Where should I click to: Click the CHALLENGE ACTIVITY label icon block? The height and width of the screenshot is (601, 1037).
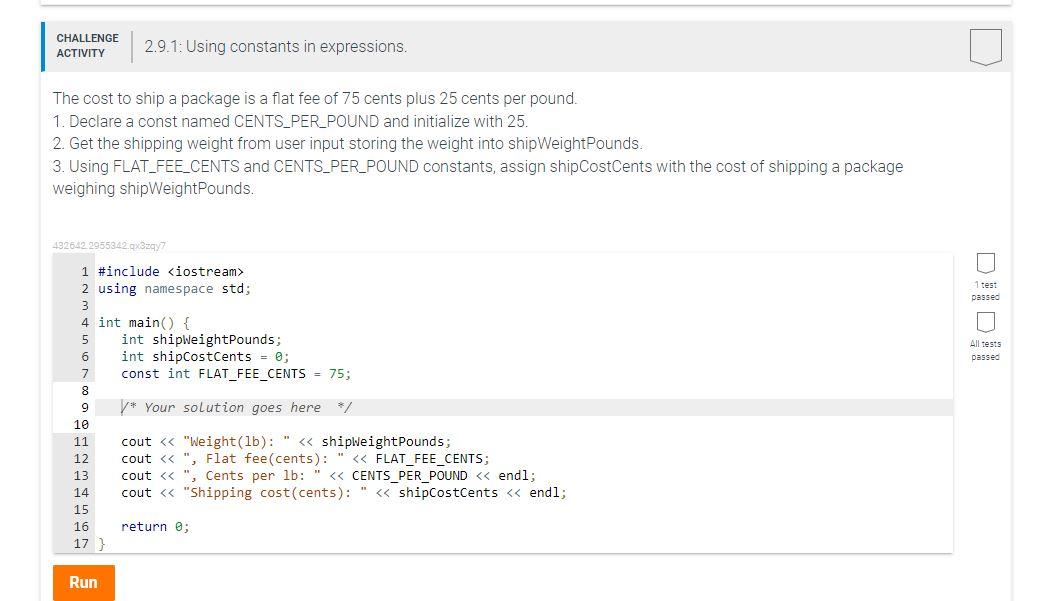[x=87, y=45]
